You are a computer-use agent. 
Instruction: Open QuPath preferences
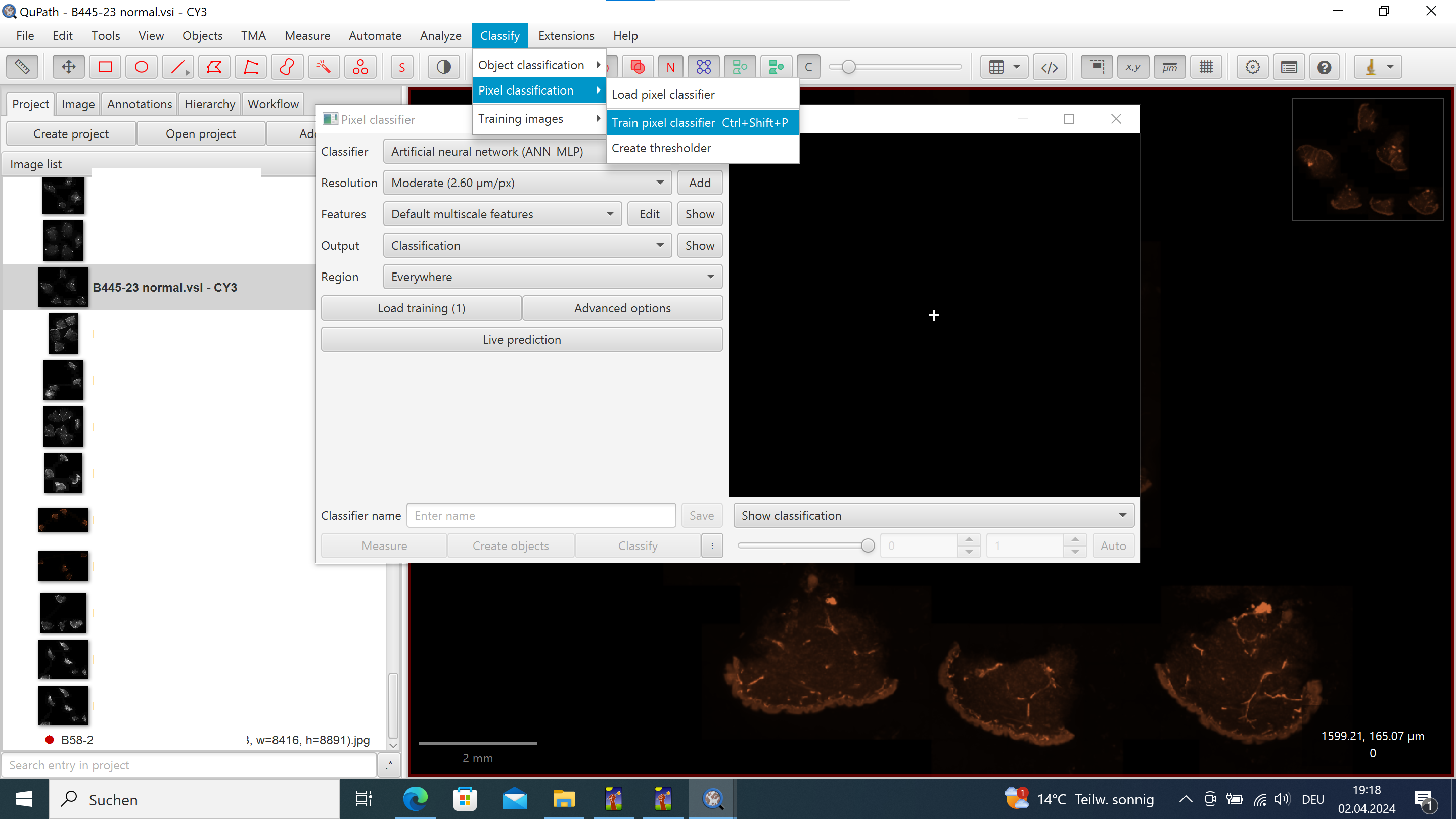1253,66
